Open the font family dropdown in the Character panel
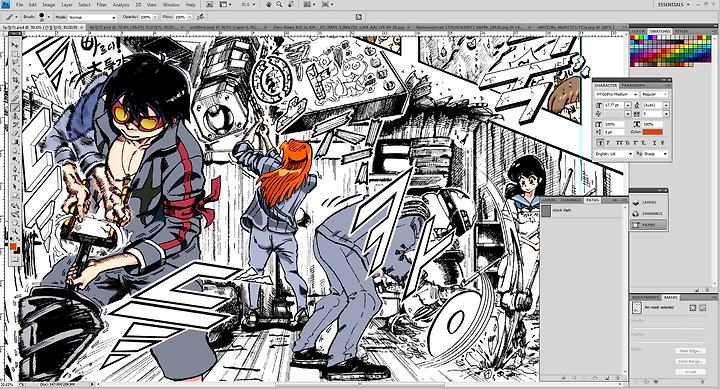 [x=616, y=94]
